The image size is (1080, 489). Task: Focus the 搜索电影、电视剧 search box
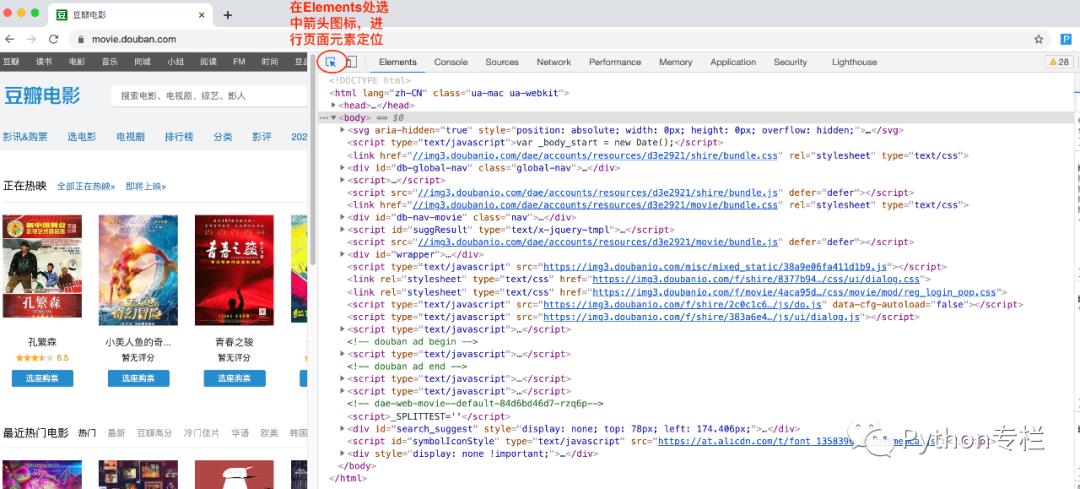[x=209, y=96]
